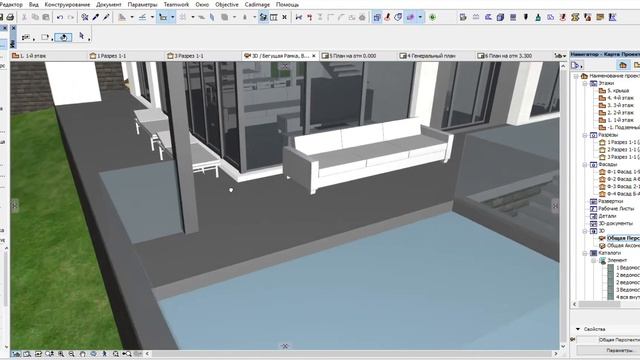
Task: Click the X icon after layout icon
Action: click(x=284, y=17)
